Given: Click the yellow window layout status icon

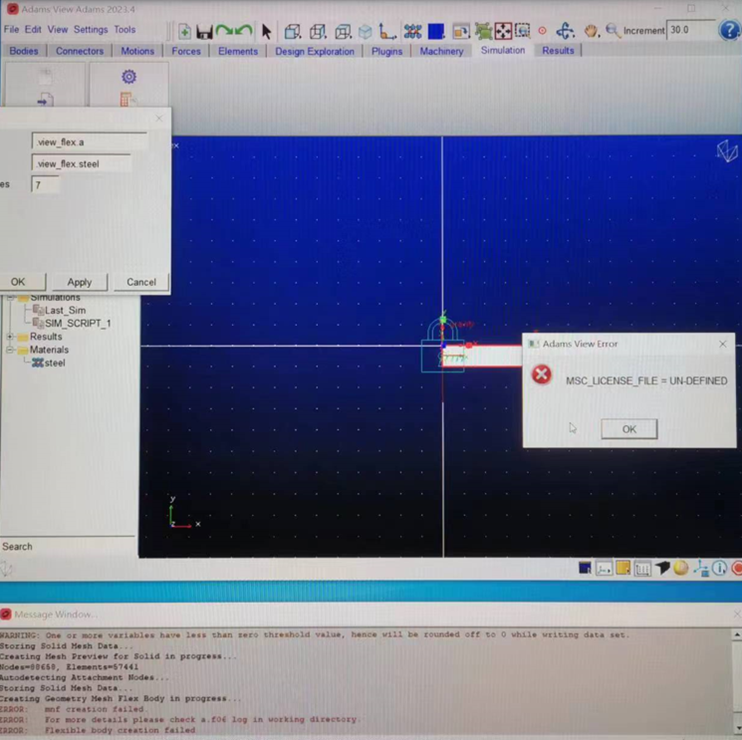Looking at the screenshot, I should 623,567.
